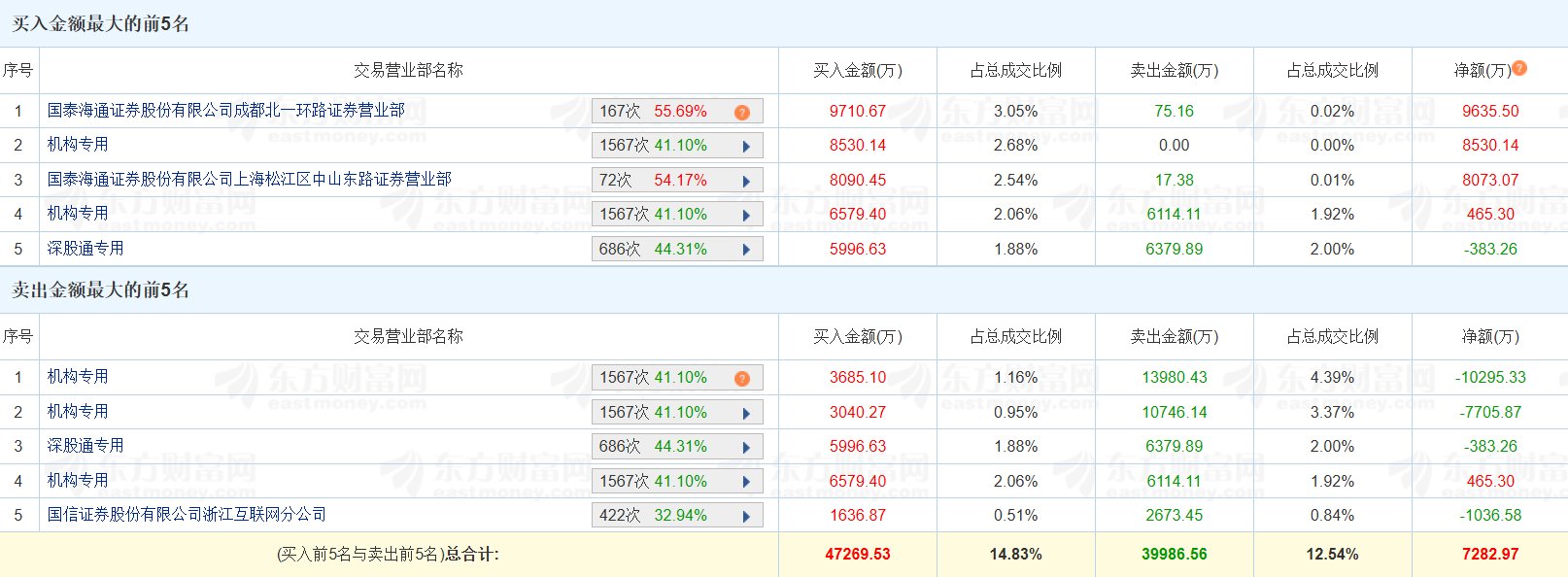Screen dimensions: 1568x577
Task: Click orange help icon beside 成都北一环路 167次
Action: pyautogui.click(x=742, y=112)
